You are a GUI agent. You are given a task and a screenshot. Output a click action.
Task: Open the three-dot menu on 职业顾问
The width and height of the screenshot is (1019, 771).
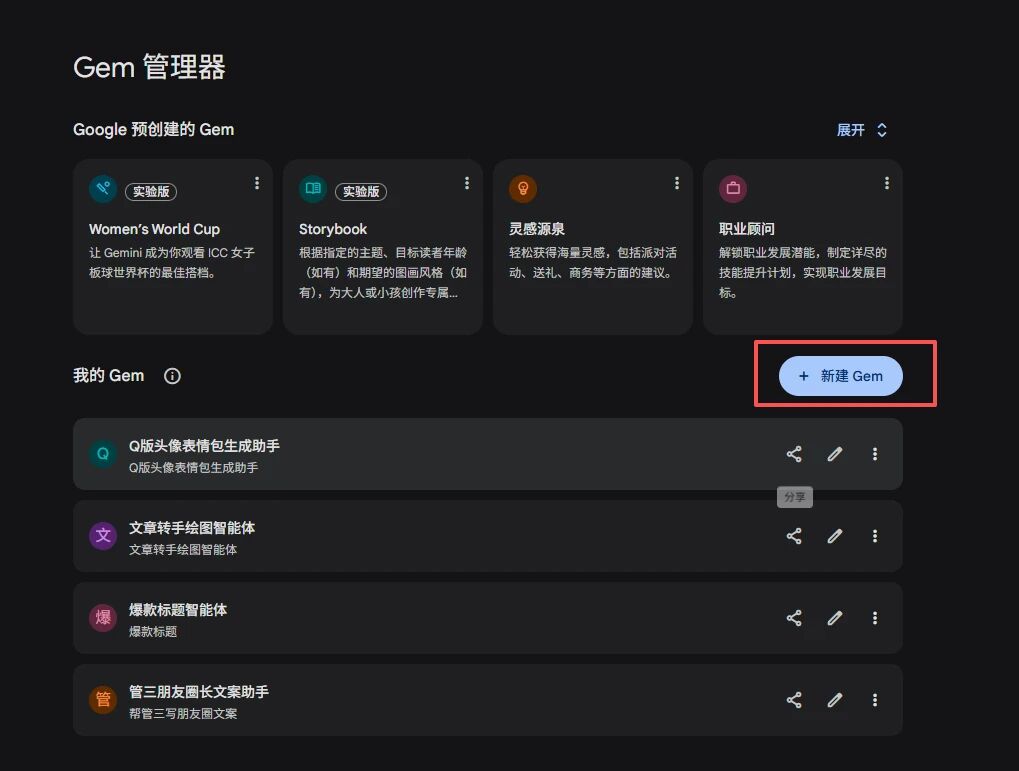(x=886, y=183)
